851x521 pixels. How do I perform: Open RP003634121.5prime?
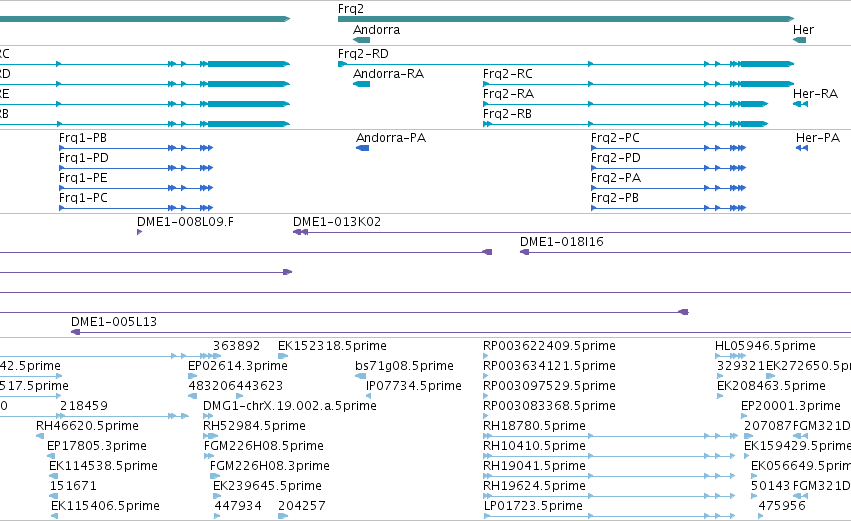(x=549, y=366)
